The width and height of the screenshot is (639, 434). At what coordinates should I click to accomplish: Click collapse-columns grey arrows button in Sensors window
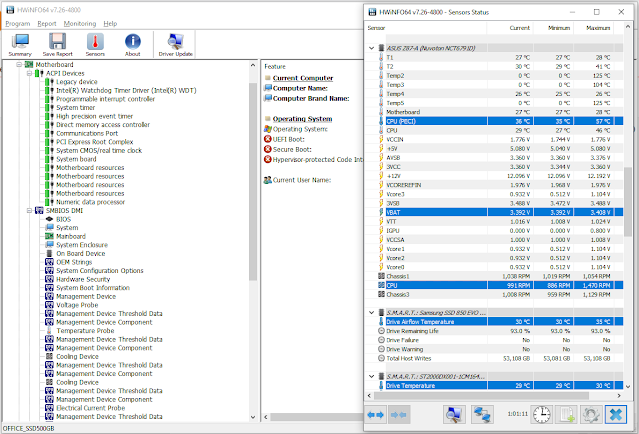(x=399, y=415)
